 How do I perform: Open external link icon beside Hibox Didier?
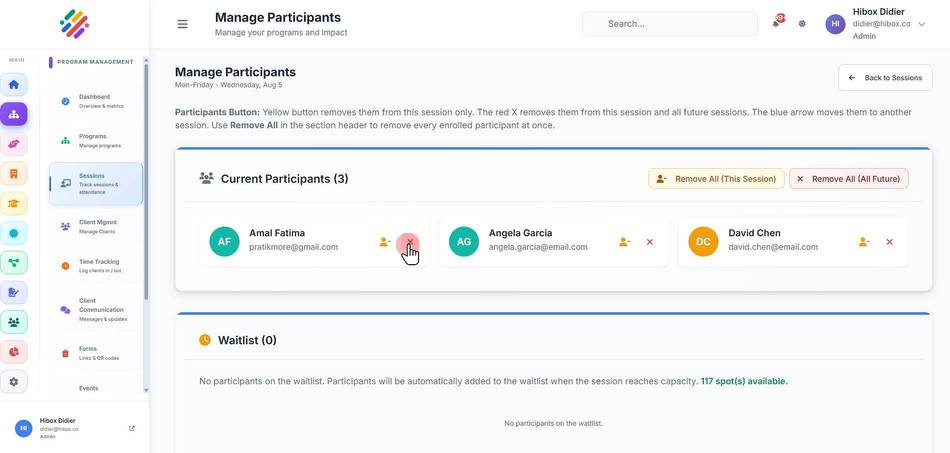point(132,428)
